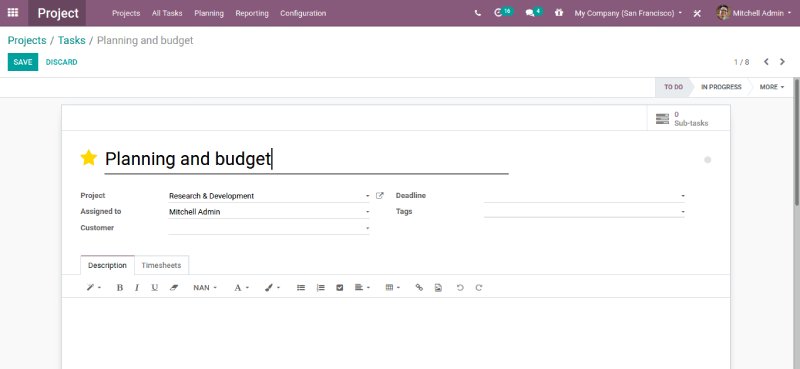Open Research & Development external link icon
Screen dimensions: 800x369
[380, 195]
